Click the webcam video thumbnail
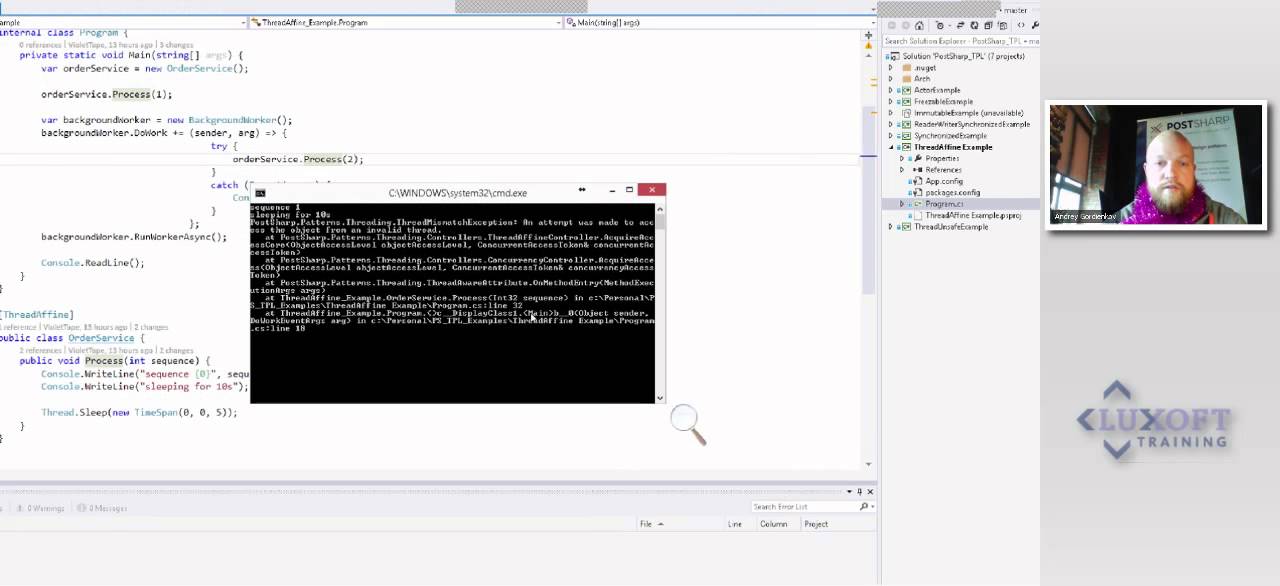This screenshot has width=1280, height=586. point(1157,165)
